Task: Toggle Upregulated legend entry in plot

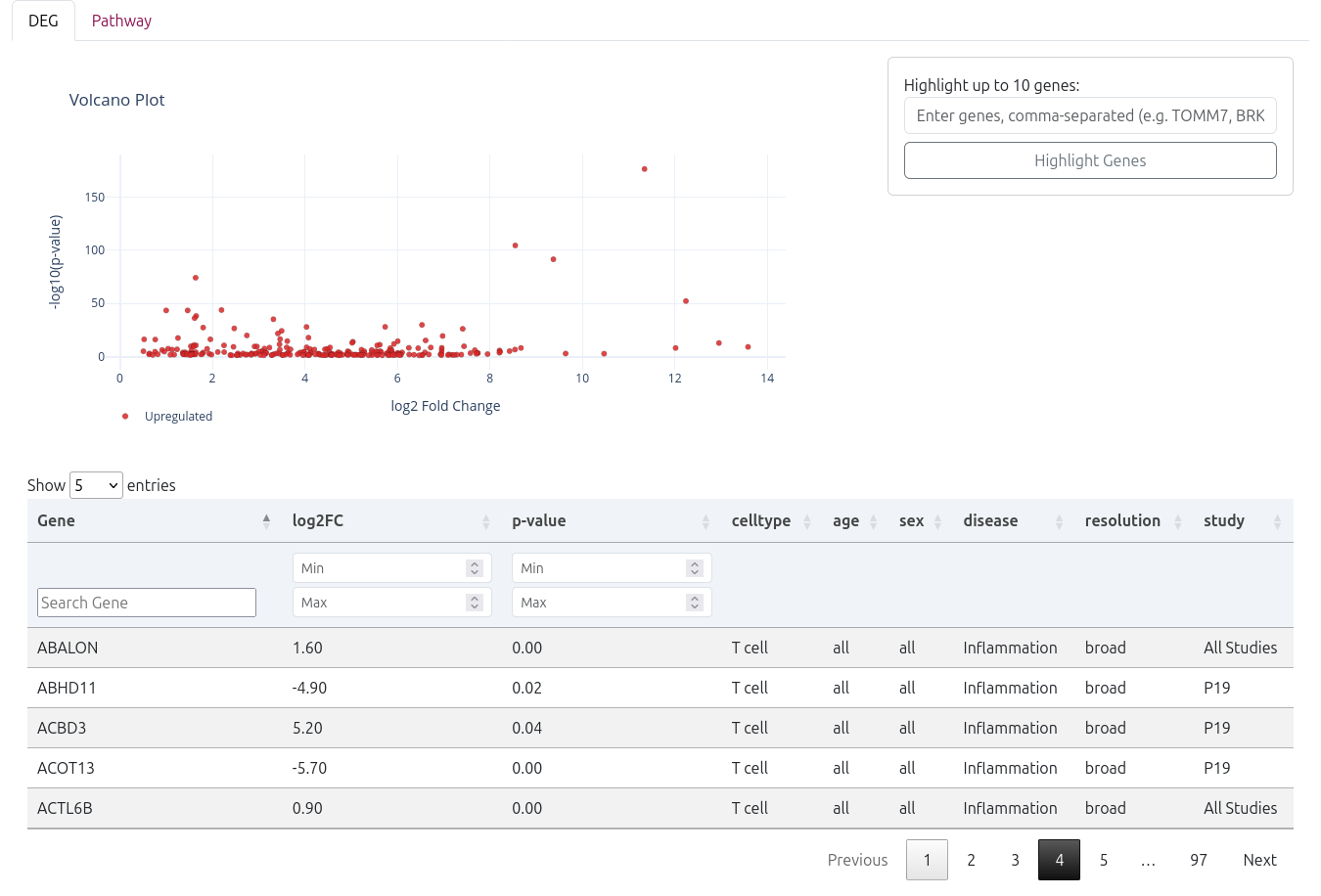Action: click(167, 417)
